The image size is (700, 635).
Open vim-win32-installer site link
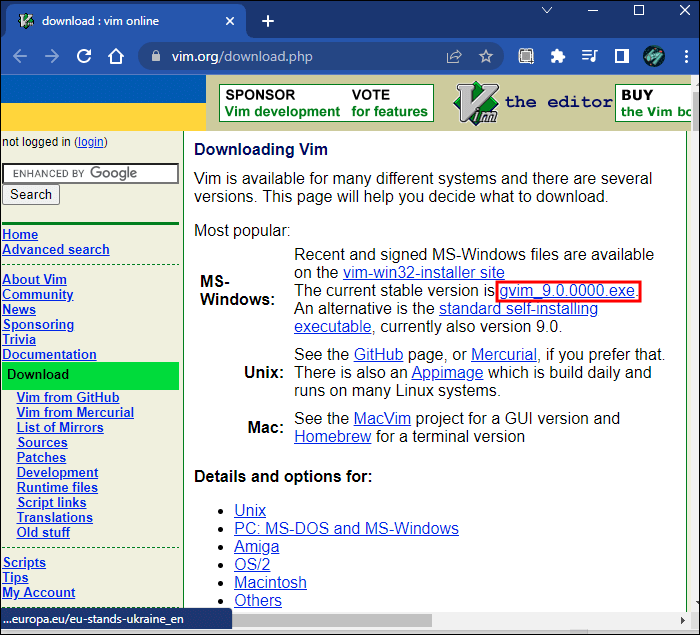(424, 272)
